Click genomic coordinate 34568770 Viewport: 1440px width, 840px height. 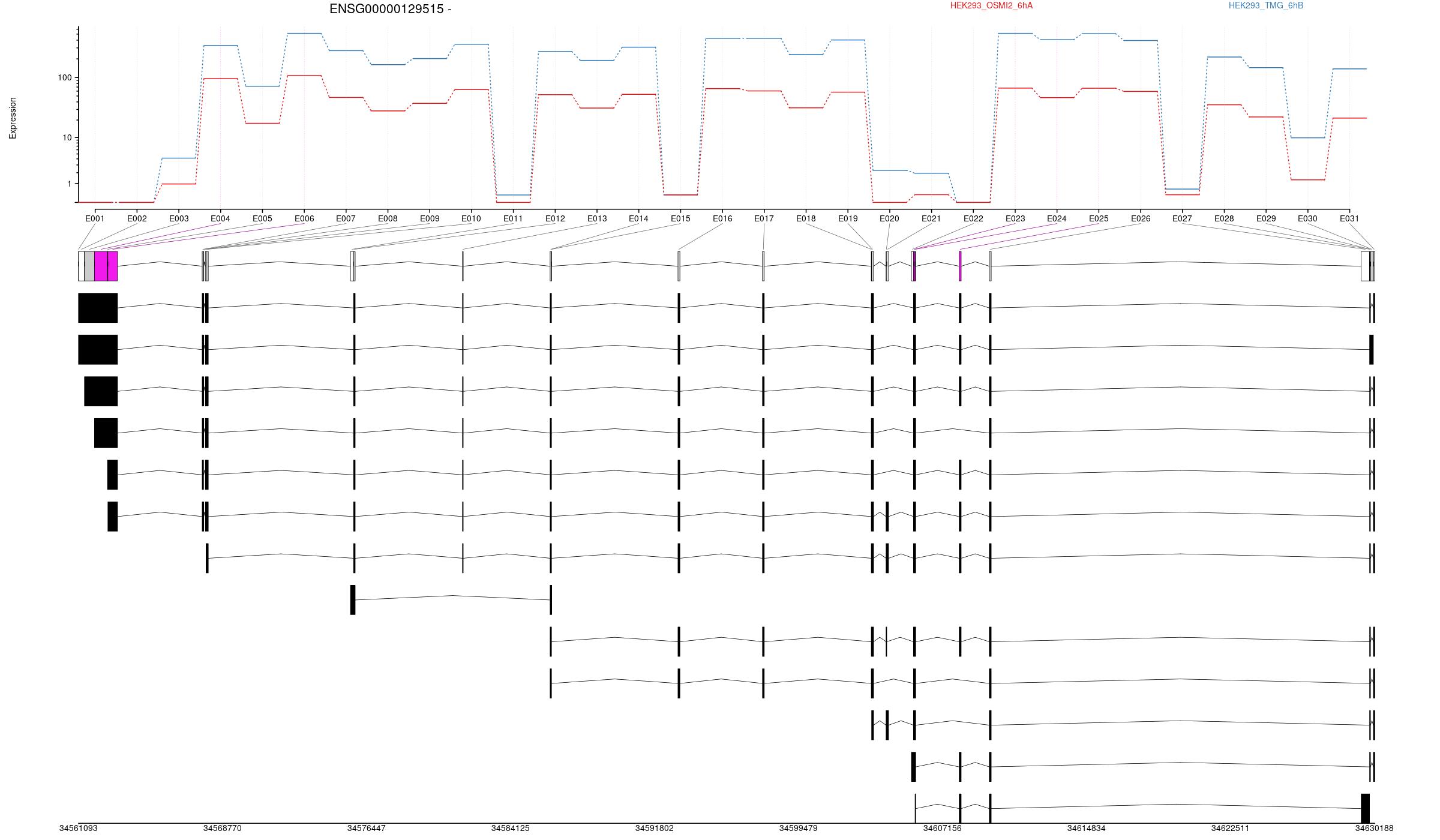click(223, 828)
